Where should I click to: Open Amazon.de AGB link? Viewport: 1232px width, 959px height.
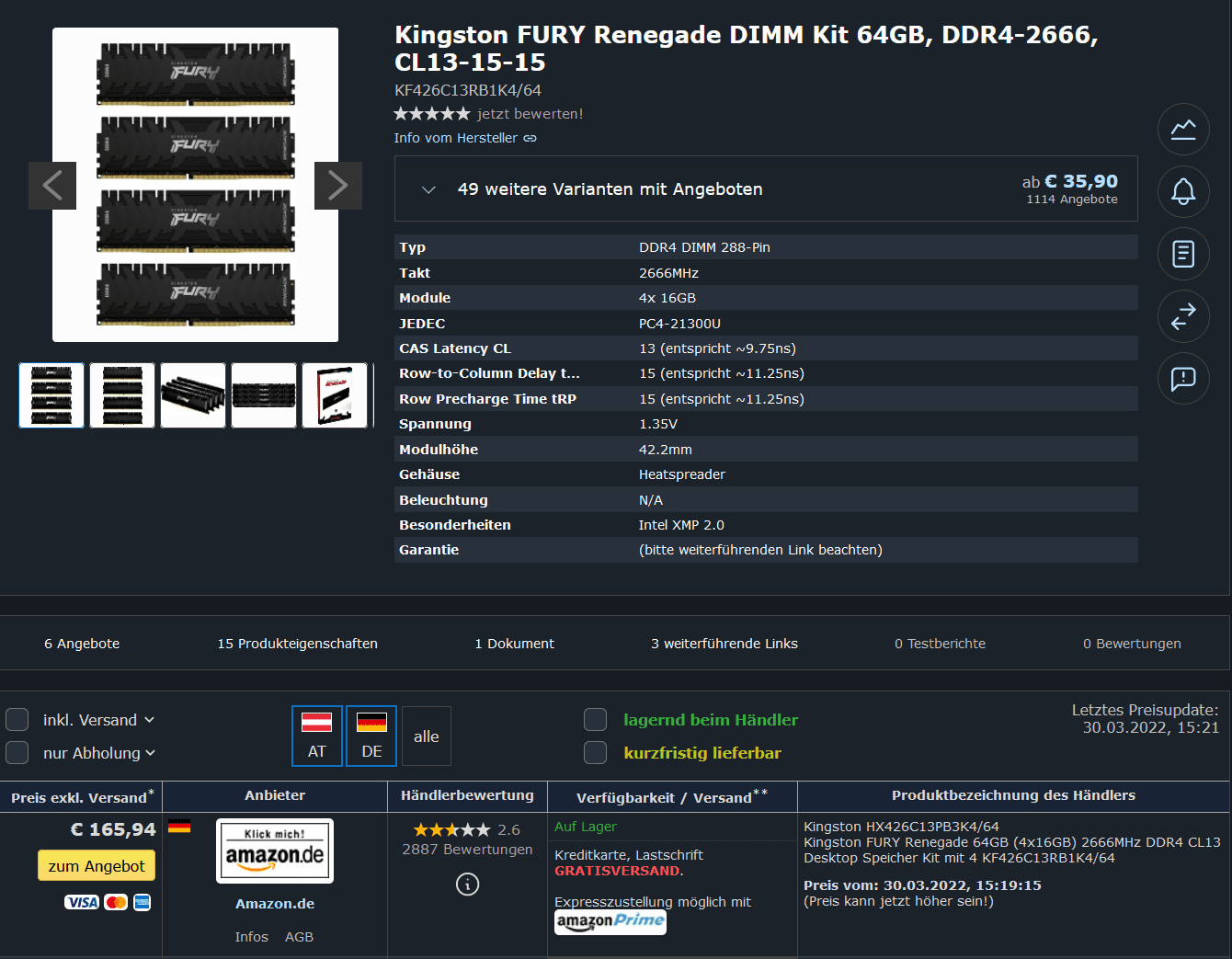click(299, 937)
